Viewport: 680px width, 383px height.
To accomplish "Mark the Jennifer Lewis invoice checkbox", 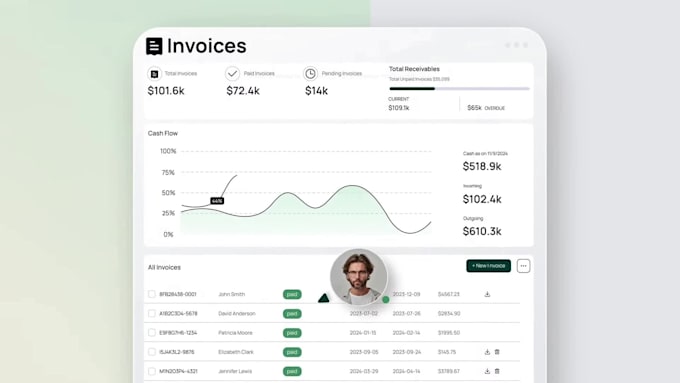I will coord(152,371).
